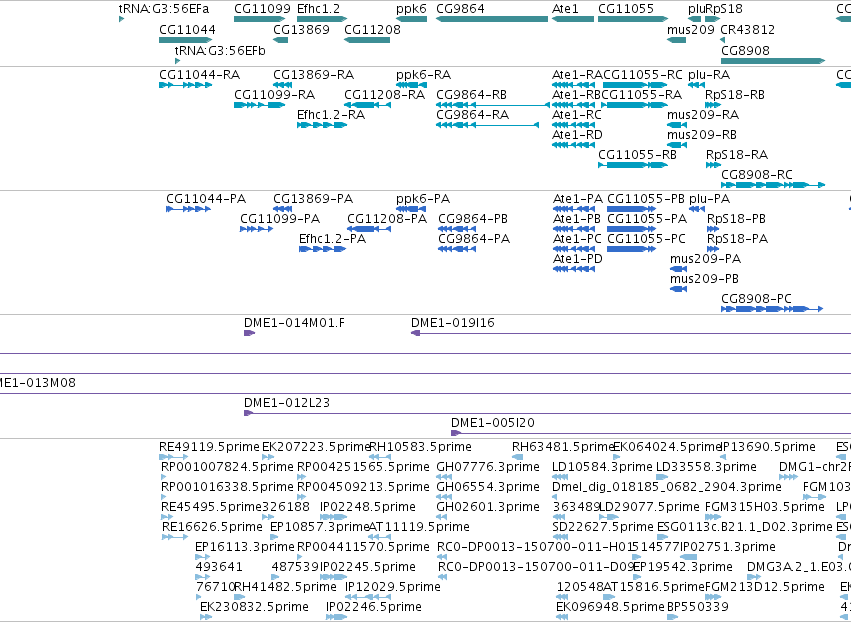This screenshot has height=622, width=851.
Task: Click the GH07776.3prime EST label
Action: [488, 467]
